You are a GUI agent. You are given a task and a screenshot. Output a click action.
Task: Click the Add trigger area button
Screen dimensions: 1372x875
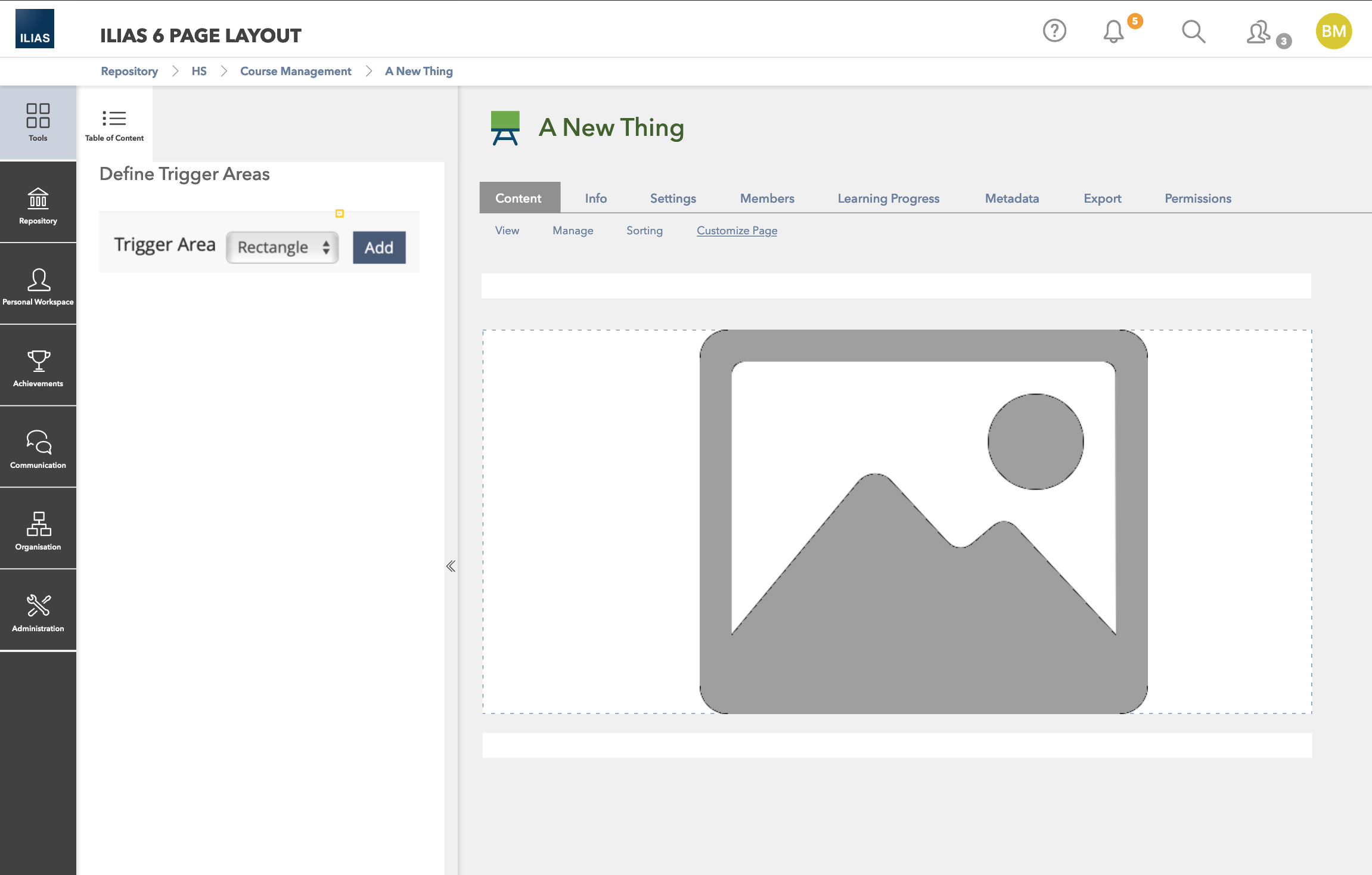[379, 247]
